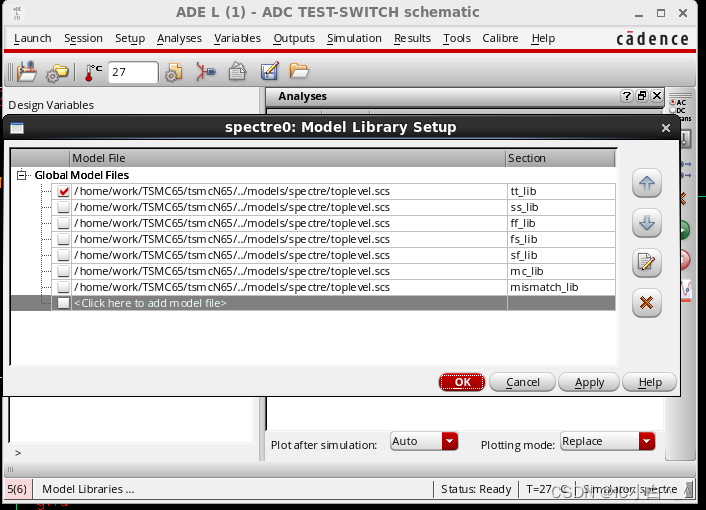Enable the fs_lib model file checkbox

coord(63,239)
